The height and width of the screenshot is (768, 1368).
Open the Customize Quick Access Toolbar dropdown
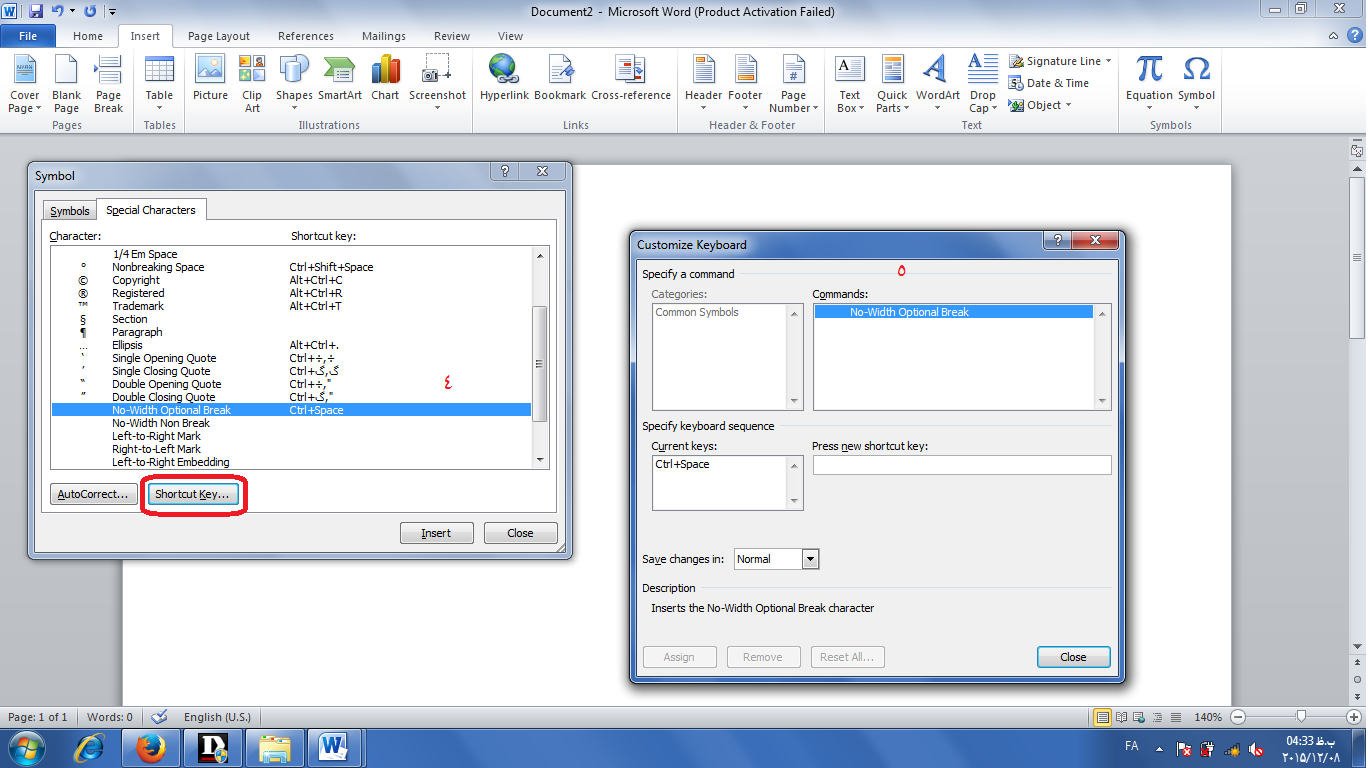[112, 12]
